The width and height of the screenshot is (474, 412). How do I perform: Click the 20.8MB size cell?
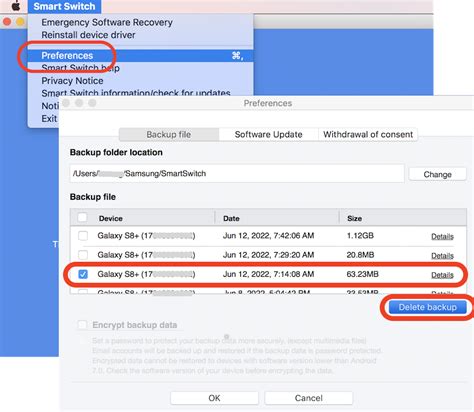click(360, 255)
